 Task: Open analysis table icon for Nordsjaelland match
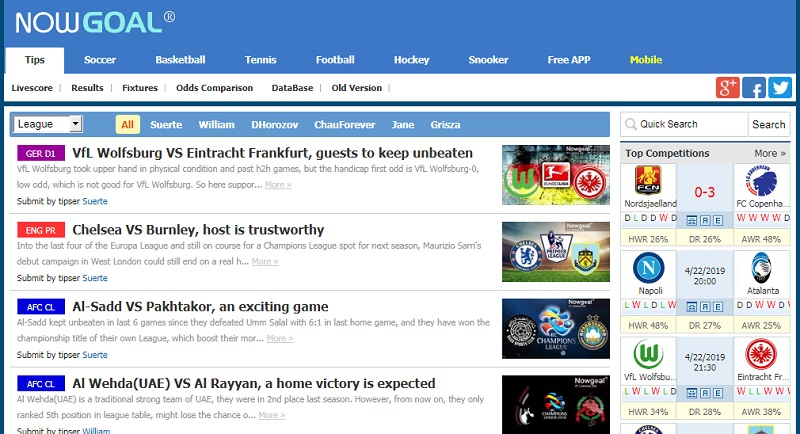click(x=692, y=220)
